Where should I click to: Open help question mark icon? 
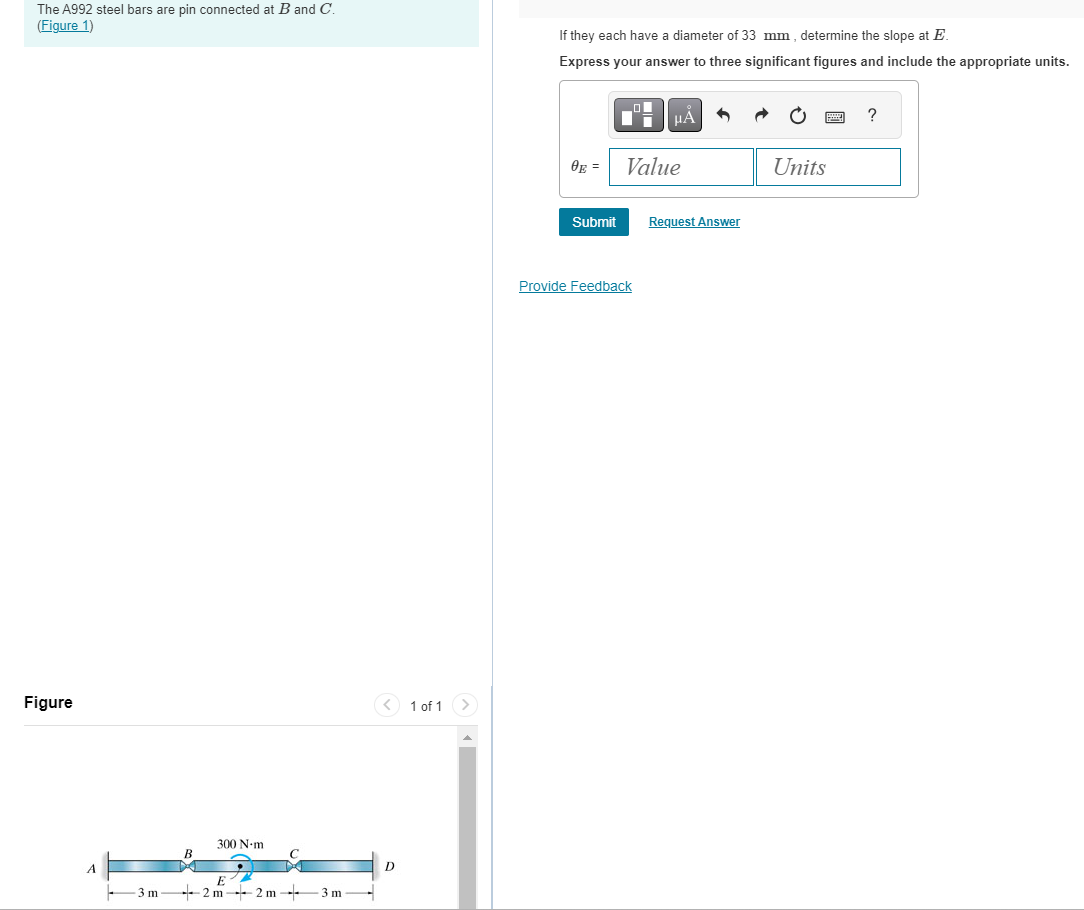point(872,115)
